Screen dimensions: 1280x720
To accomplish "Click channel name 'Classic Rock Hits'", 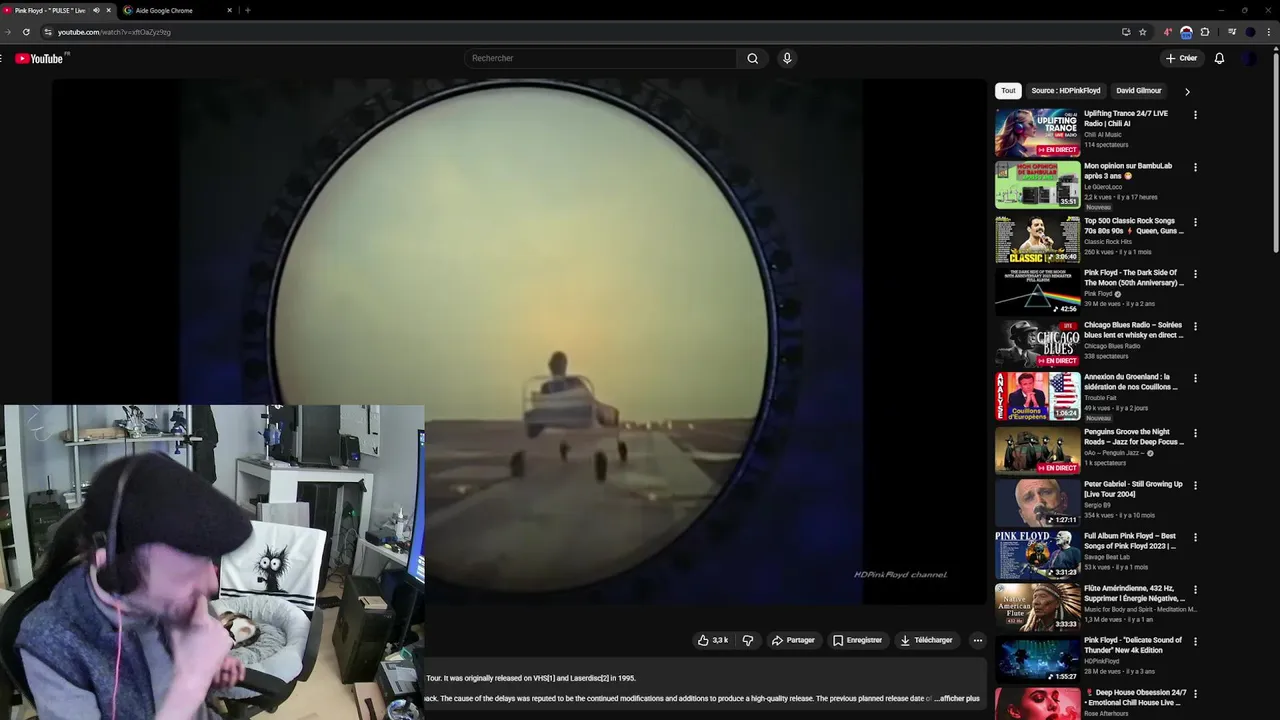I will (x=1108, y=242).
